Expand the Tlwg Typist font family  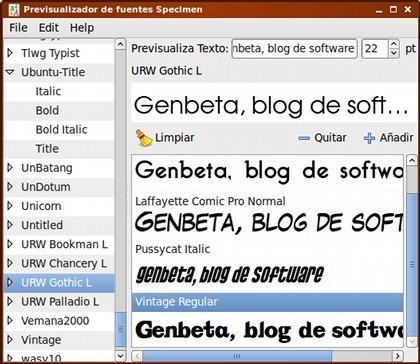(x=10, y=53)
